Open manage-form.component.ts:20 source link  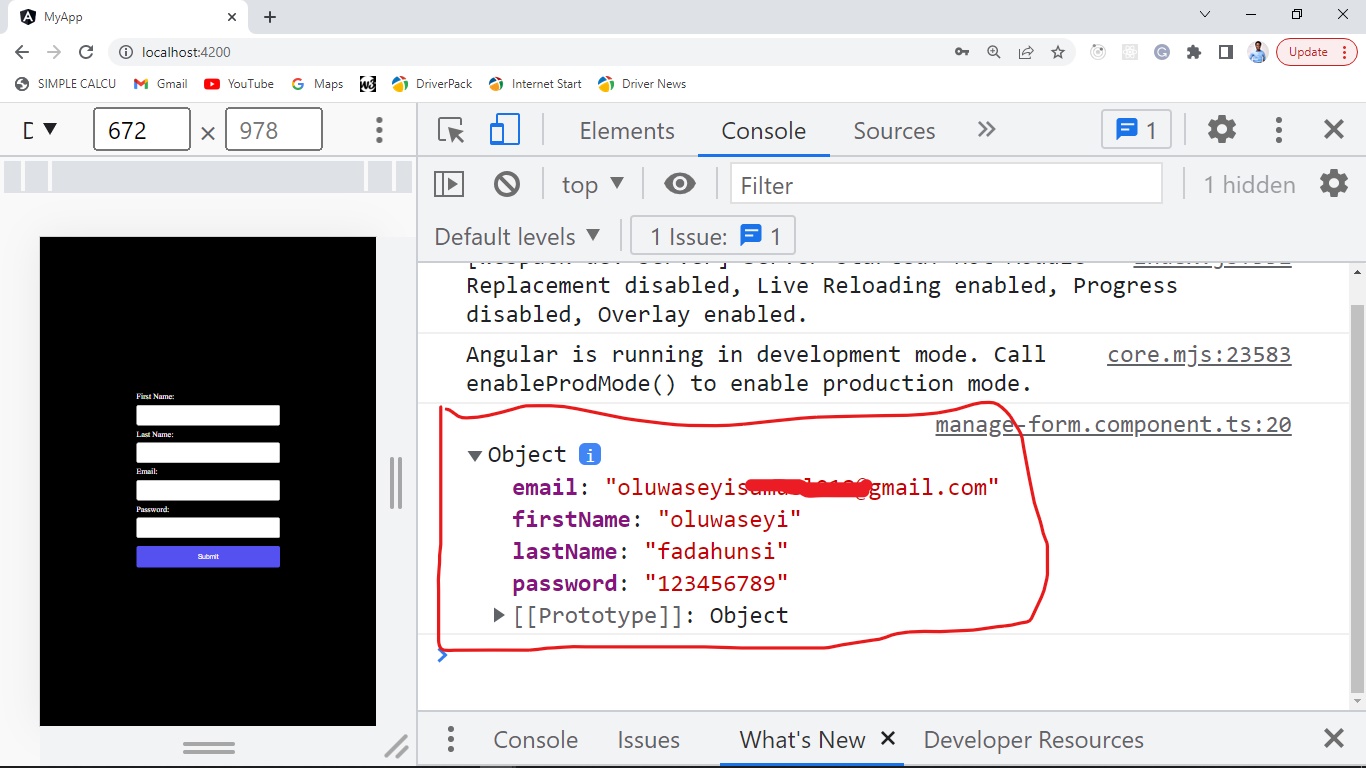click(x=1113, y=425)
